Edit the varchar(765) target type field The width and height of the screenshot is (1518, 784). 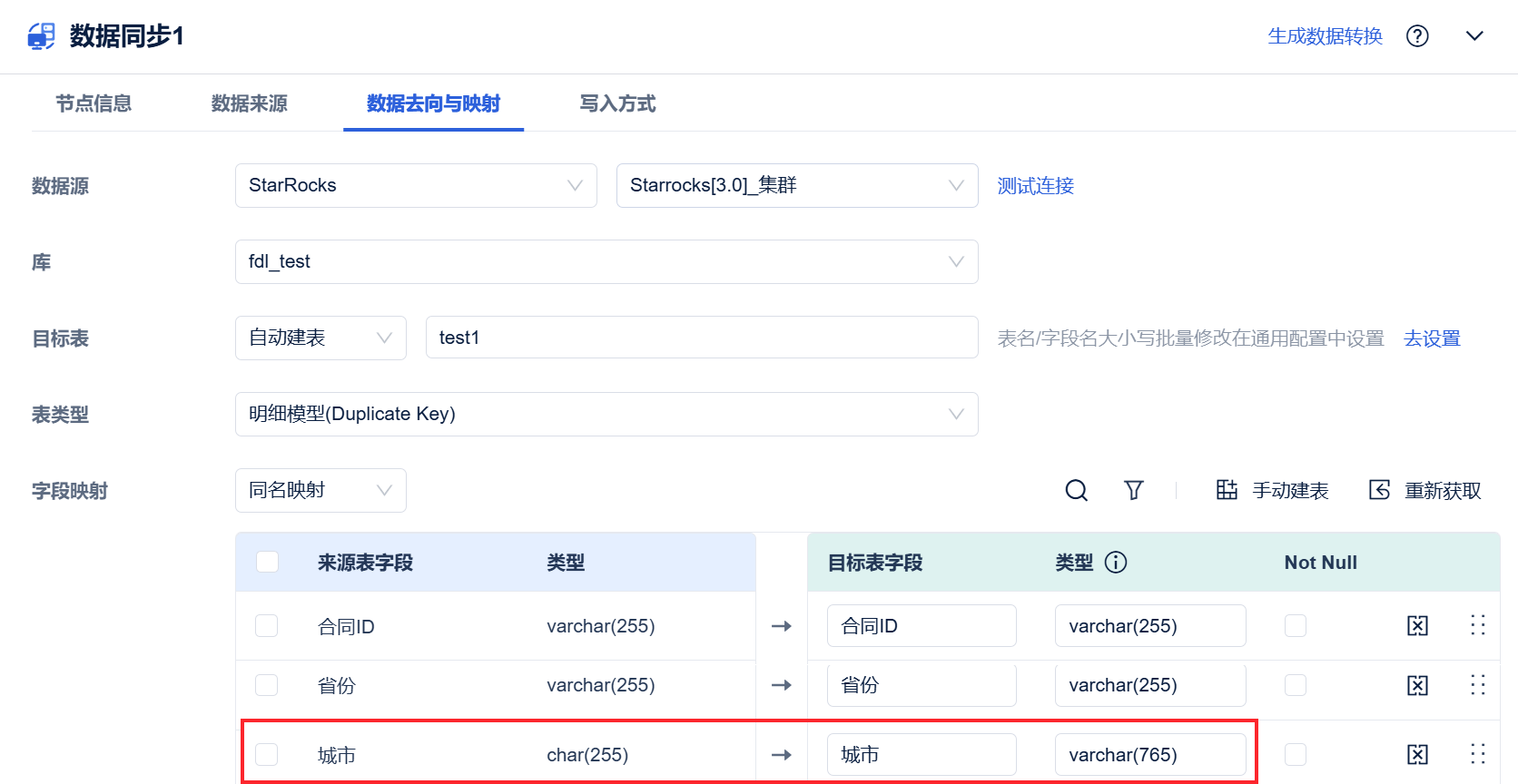(1150, 754)
